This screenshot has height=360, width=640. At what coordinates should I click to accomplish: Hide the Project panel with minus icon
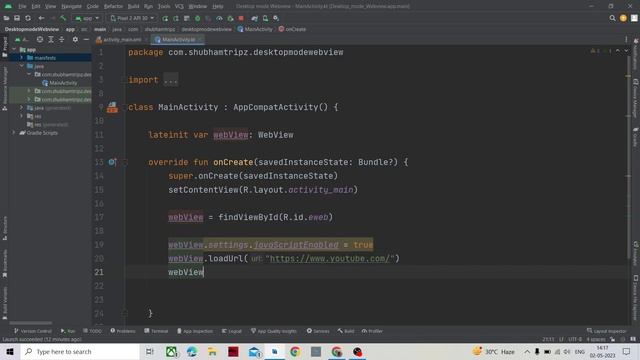86,40
